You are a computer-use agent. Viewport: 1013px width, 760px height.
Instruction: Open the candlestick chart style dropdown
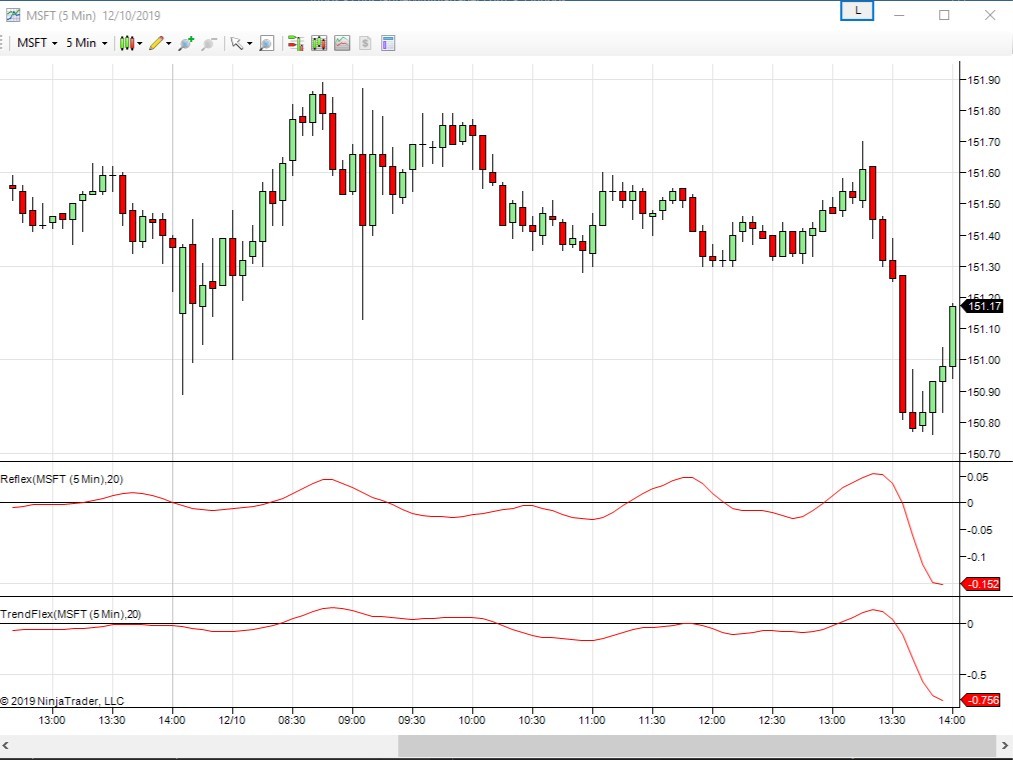[x=131, y=43]
